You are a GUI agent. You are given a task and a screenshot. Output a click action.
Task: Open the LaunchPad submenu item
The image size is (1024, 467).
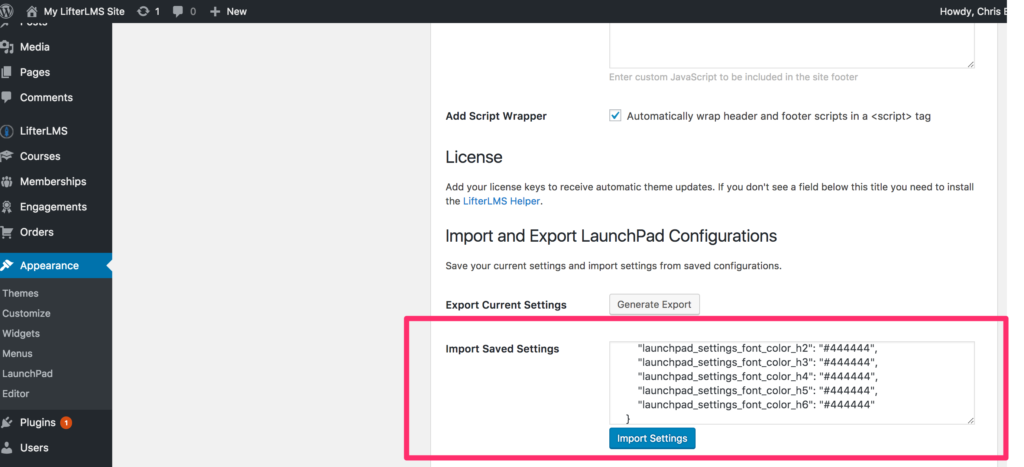(x=27, y=374)
